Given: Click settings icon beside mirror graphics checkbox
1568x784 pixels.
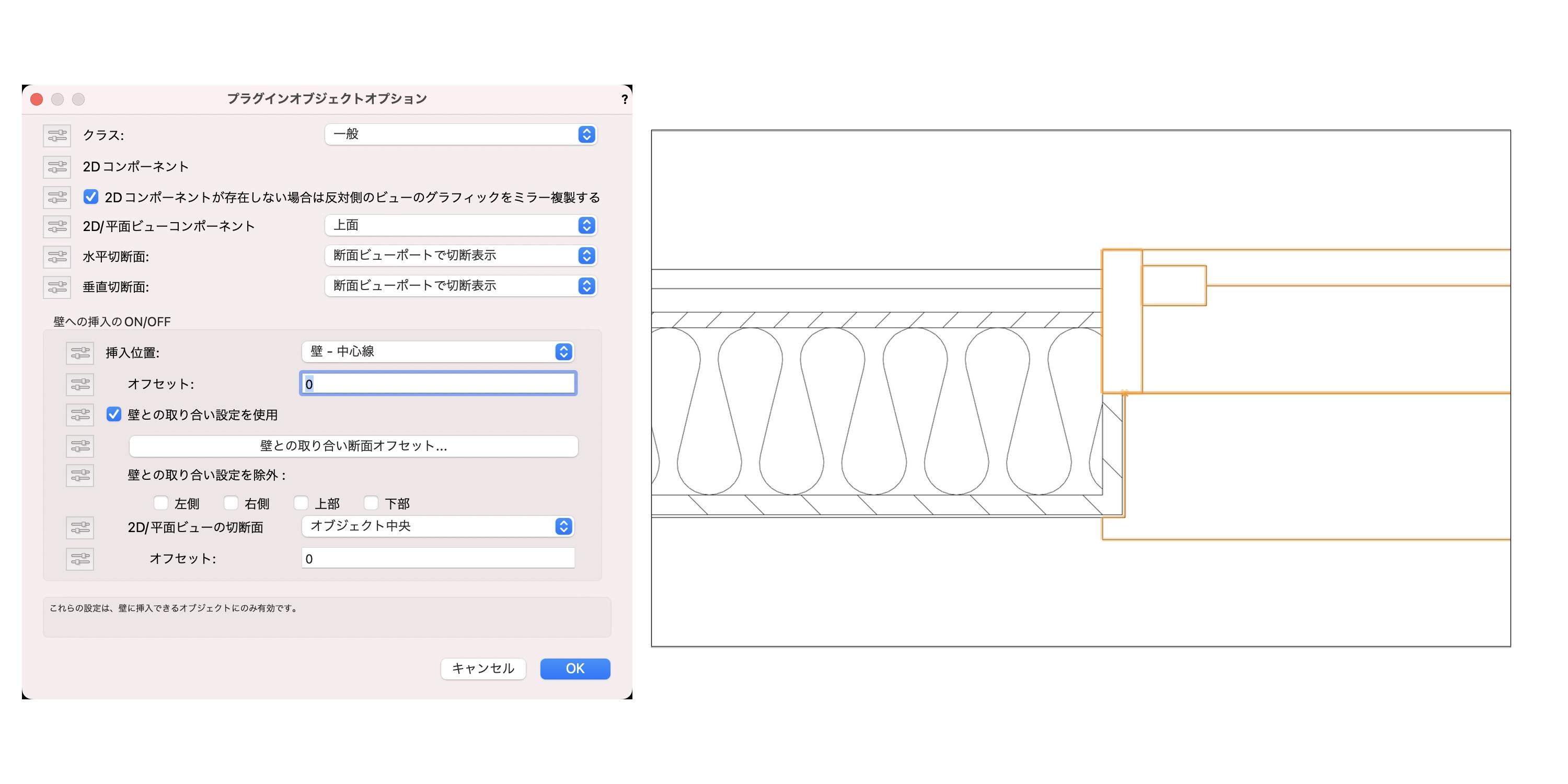Looking at the screenshot, I should (56, 197).
